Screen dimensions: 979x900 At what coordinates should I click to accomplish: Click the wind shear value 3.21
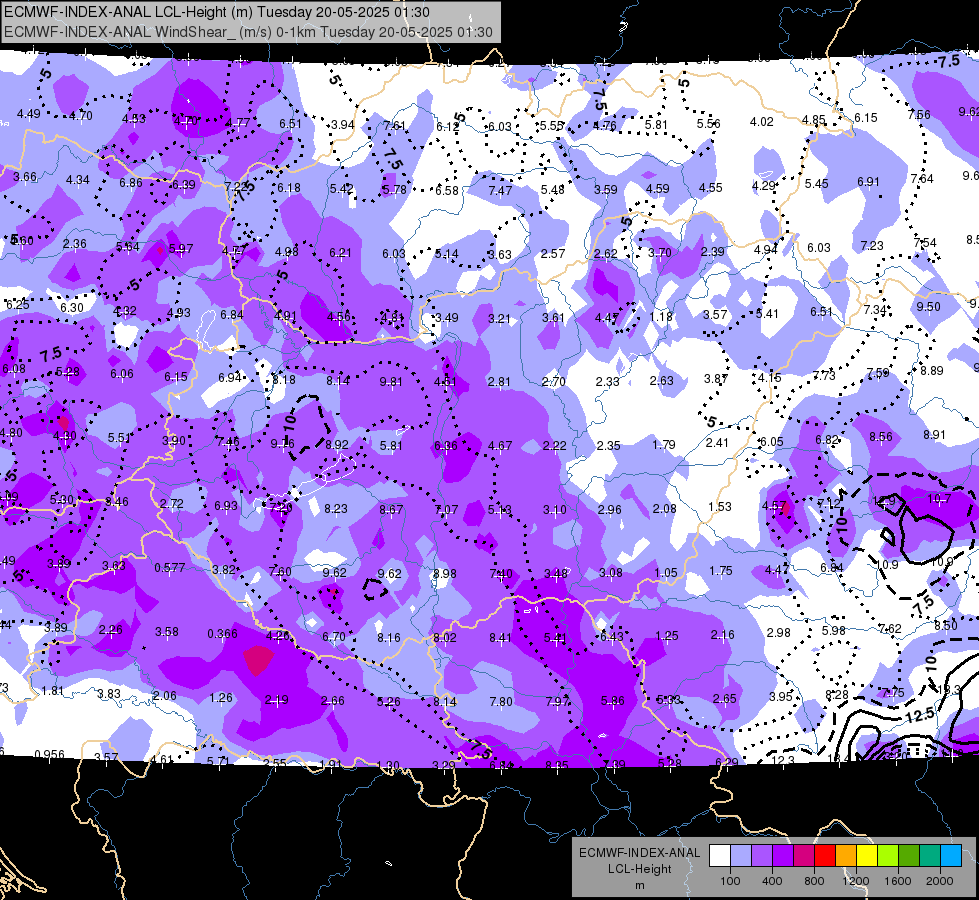[499, 319]
